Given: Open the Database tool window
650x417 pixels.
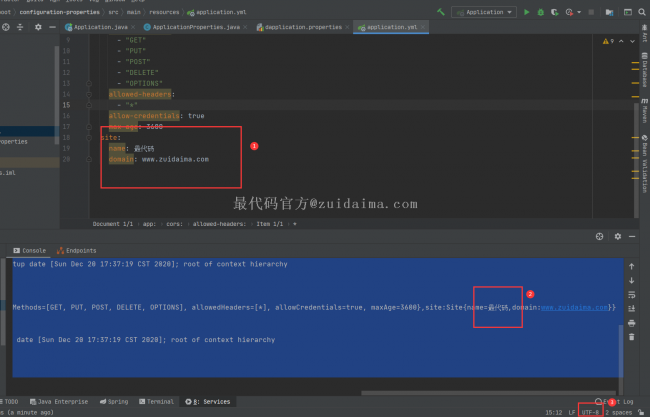Looking at the screenshot, I should coord(645,70).
